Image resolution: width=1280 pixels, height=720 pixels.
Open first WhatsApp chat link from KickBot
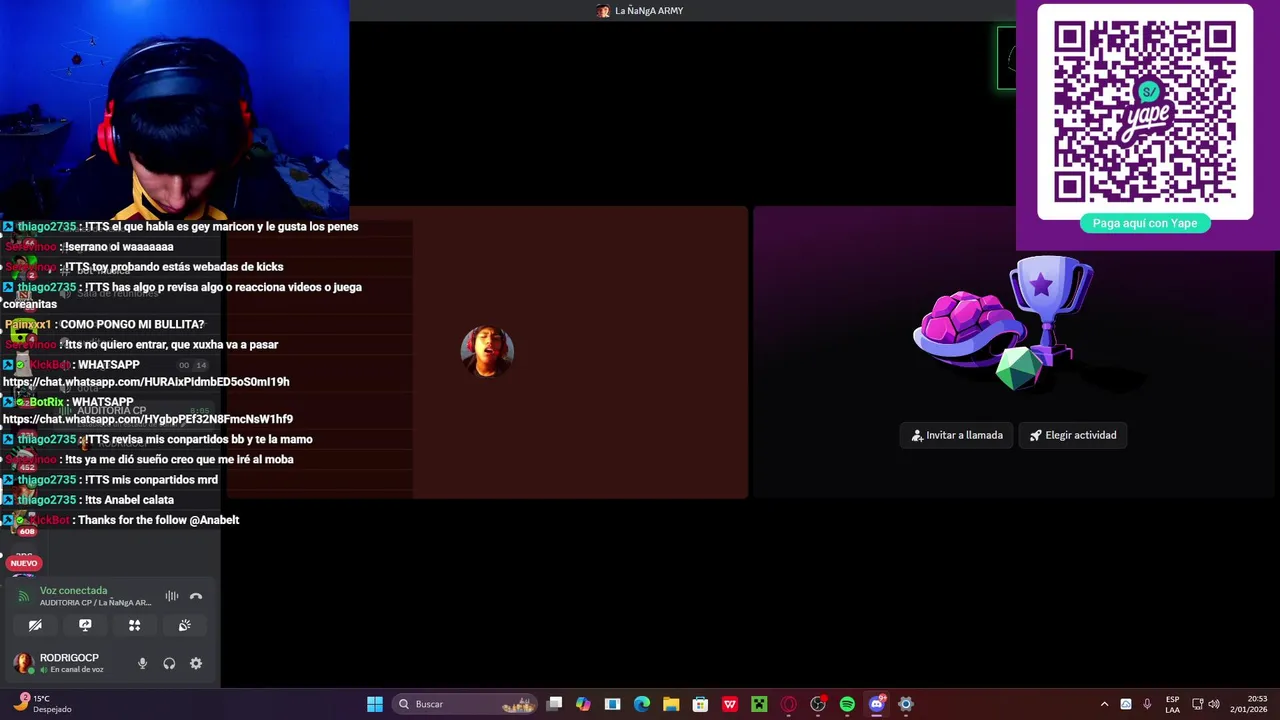146,382
